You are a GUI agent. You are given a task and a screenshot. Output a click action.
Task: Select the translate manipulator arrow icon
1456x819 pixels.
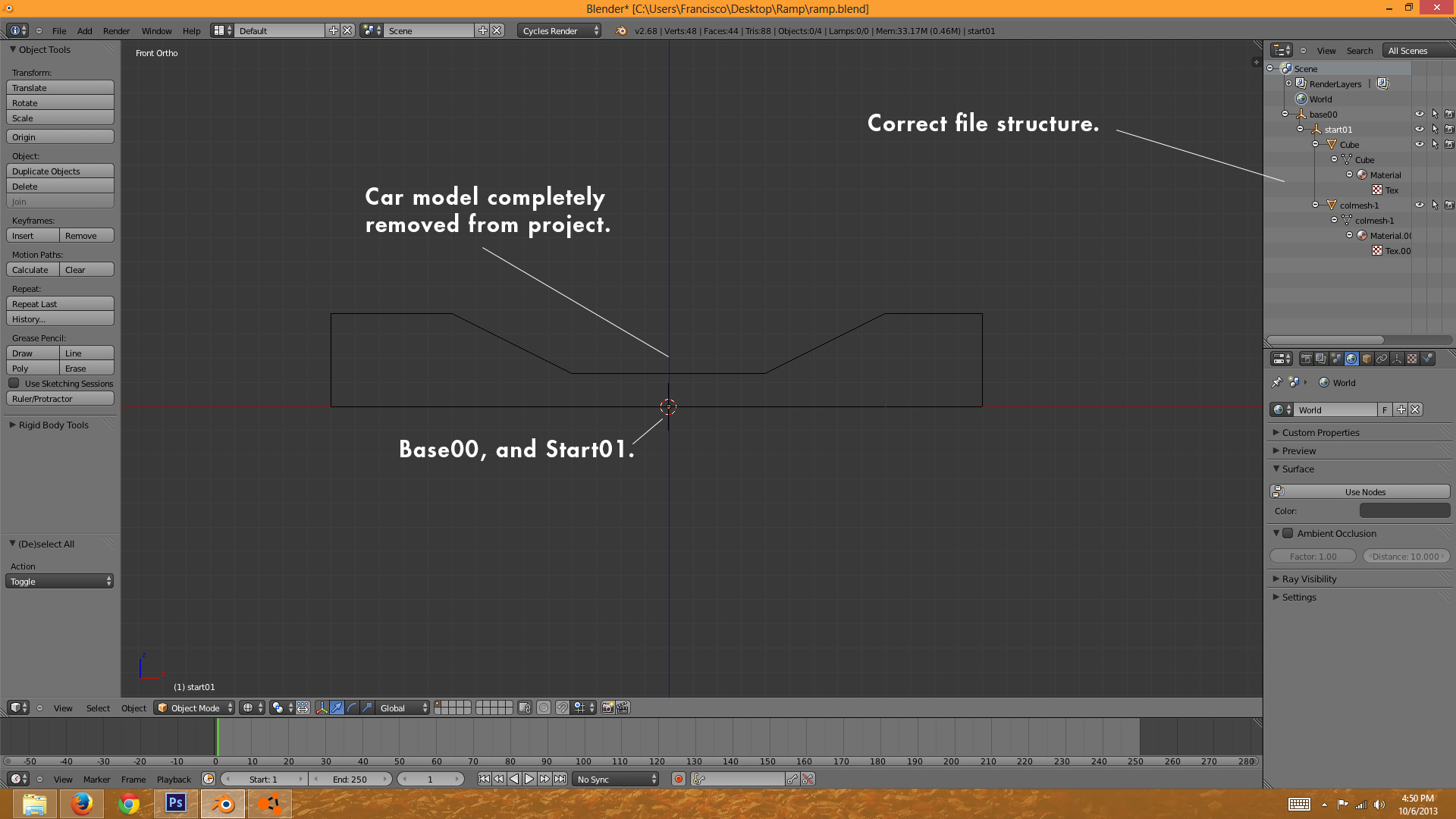(337, 708)
